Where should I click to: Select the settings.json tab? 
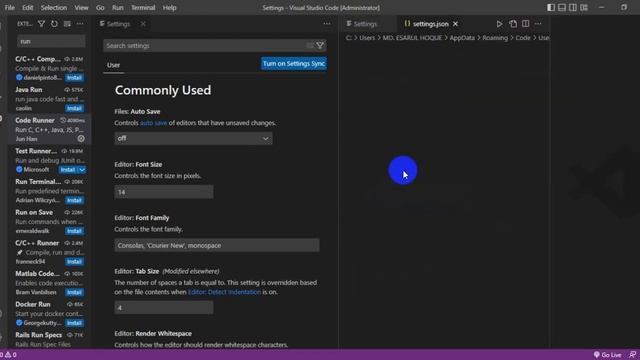[x=430, y=24]
